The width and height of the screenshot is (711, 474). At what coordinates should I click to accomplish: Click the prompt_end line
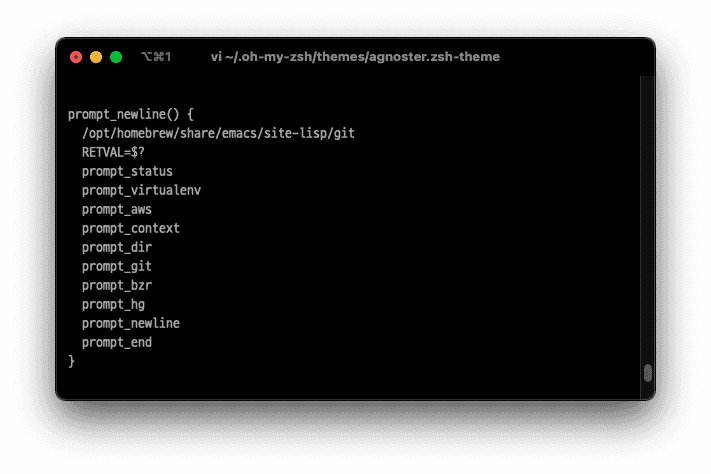point(117,342)
